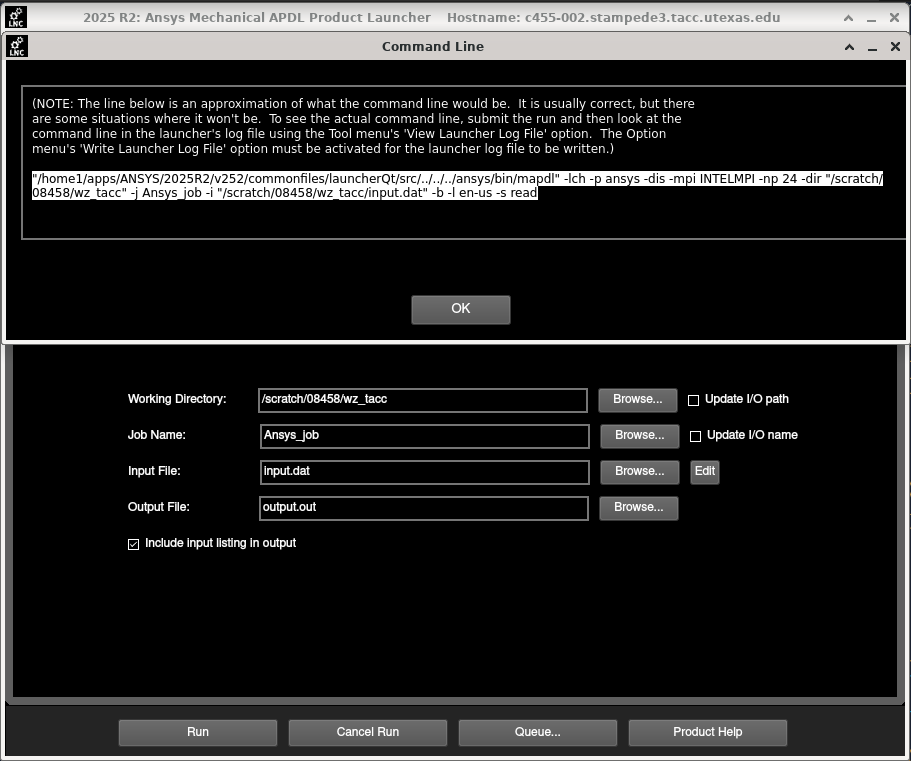
Task: Enable the Update I/O name checkbox
Action: [695, 436]
